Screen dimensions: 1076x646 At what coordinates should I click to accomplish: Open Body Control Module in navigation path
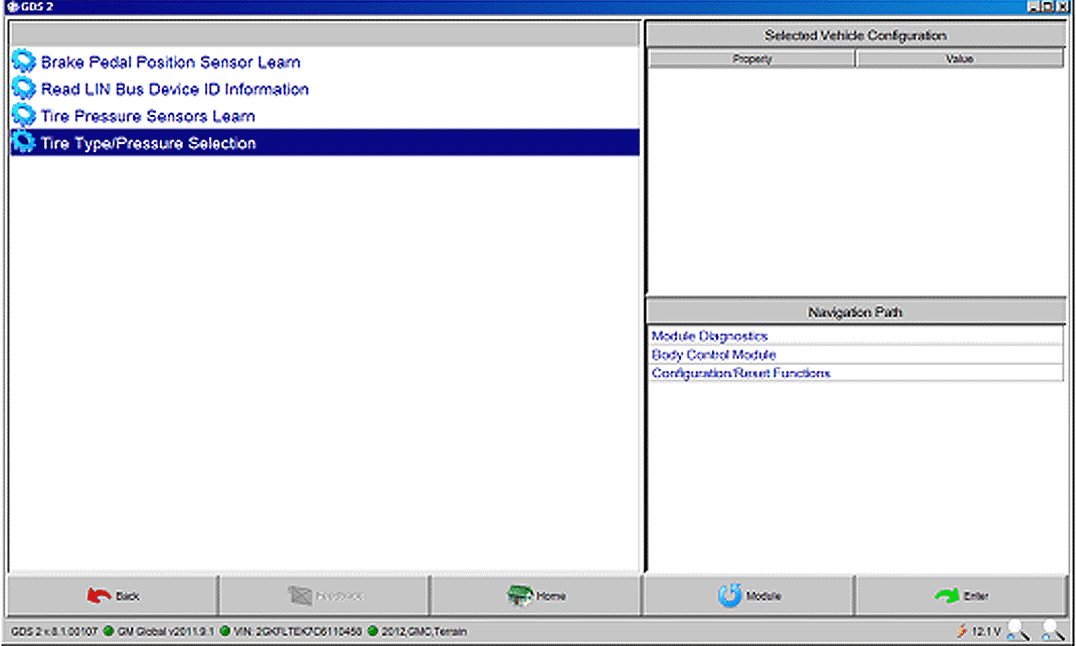tap(713, 355)
